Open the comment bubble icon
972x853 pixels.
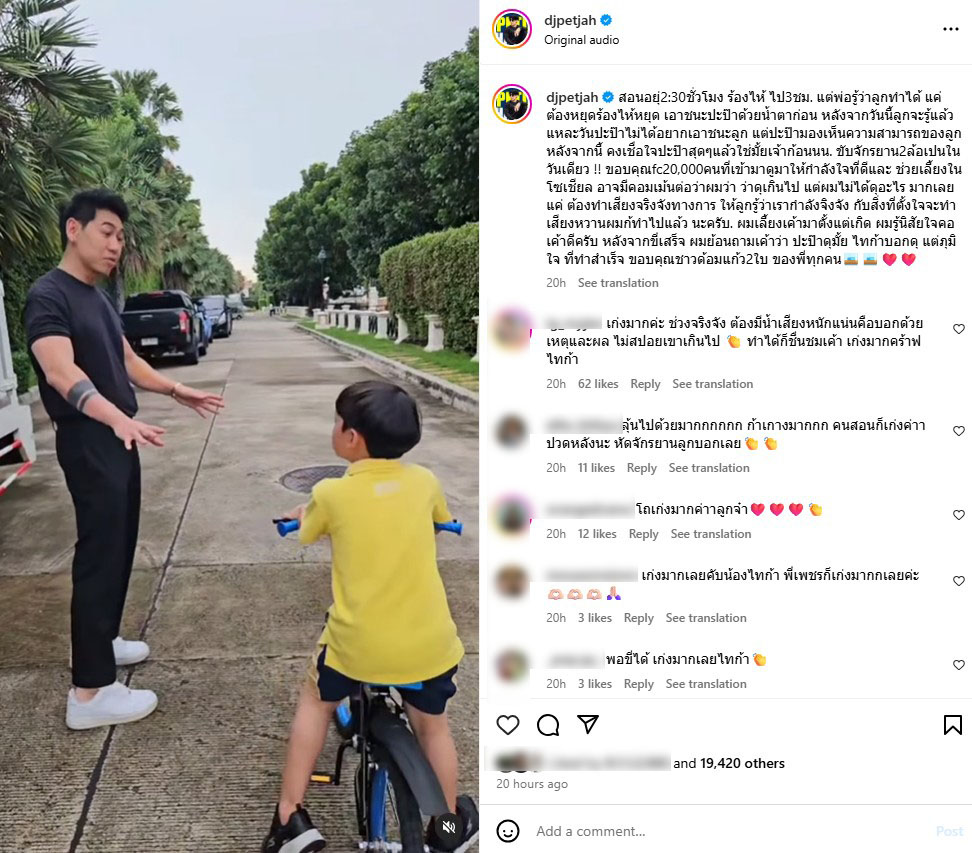548,725
